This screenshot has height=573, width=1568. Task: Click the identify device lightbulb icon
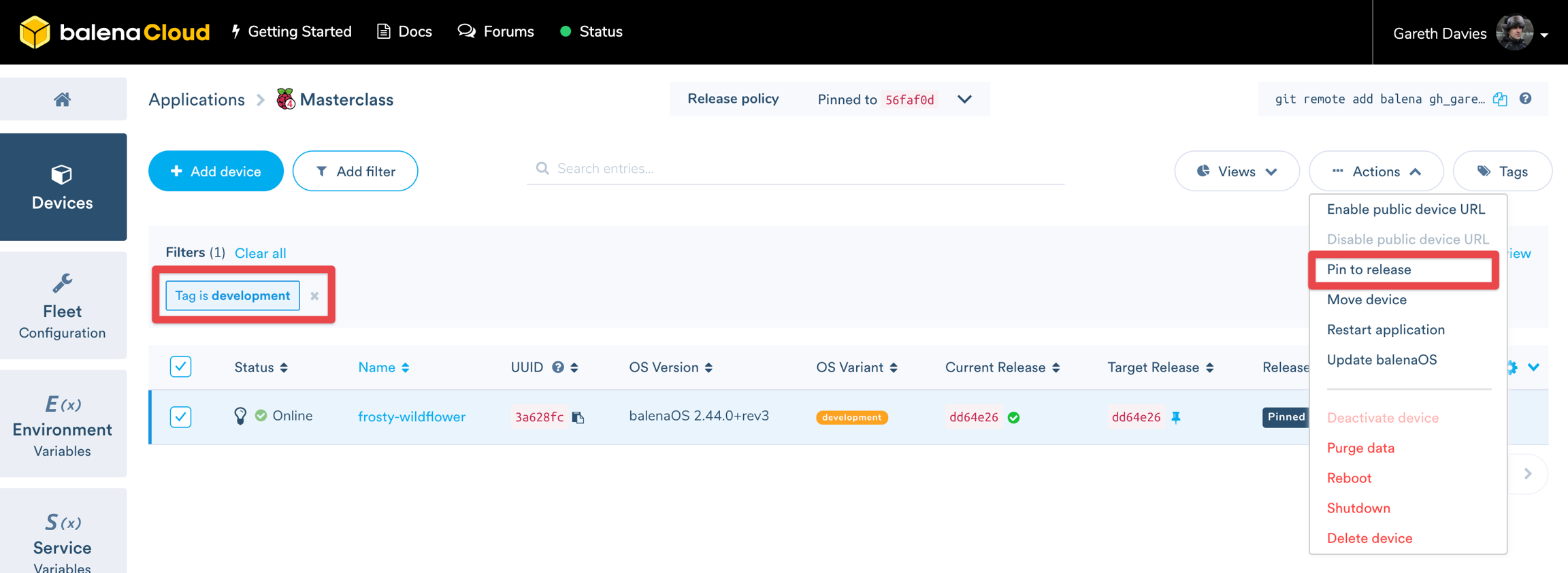[x=240, y=416]
